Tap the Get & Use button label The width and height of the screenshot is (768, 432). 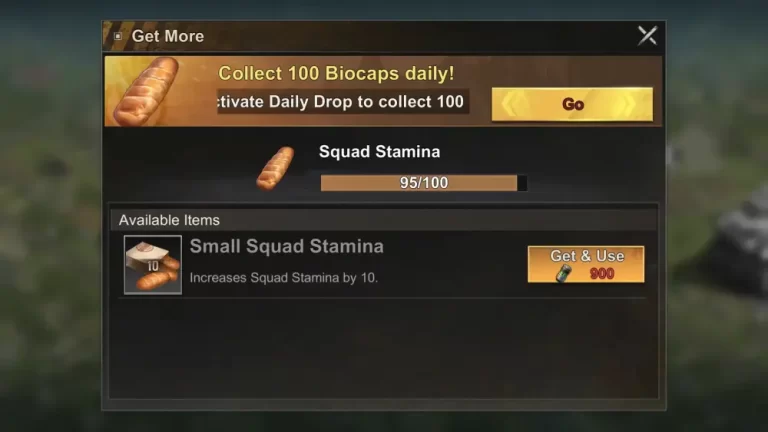click(587, 256)
